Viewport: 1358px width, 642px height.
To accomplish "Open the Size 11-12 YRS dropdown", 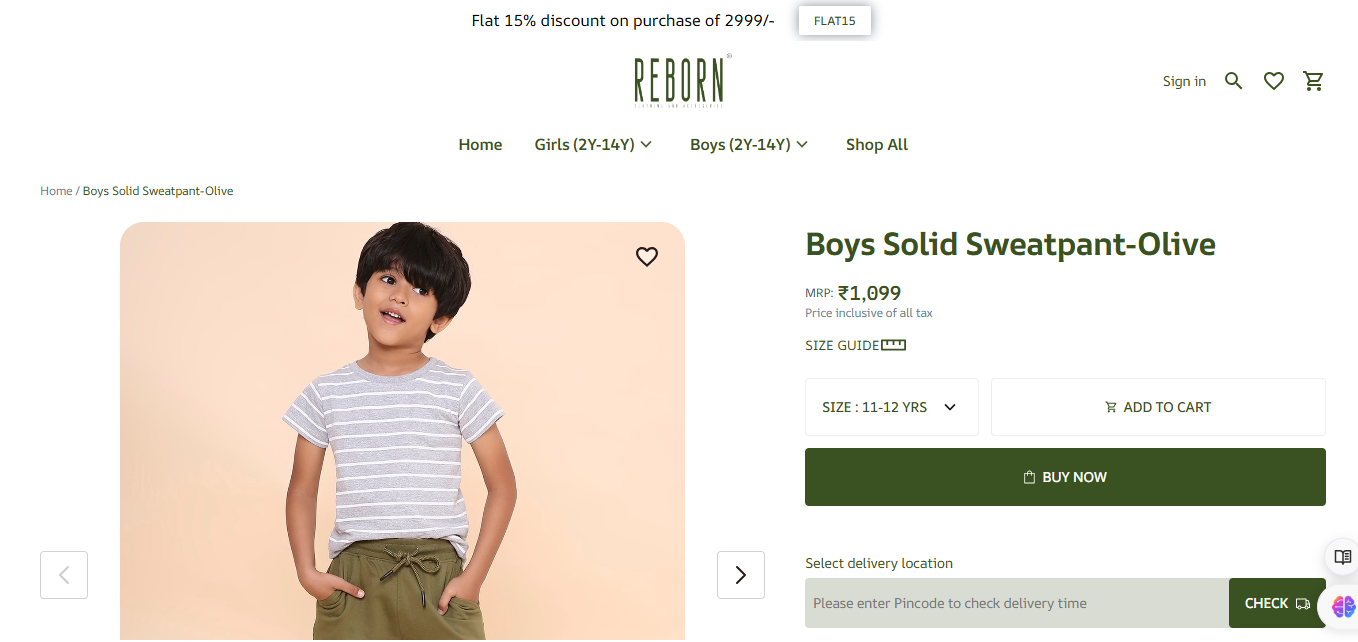I will click(x=891, y=407).
